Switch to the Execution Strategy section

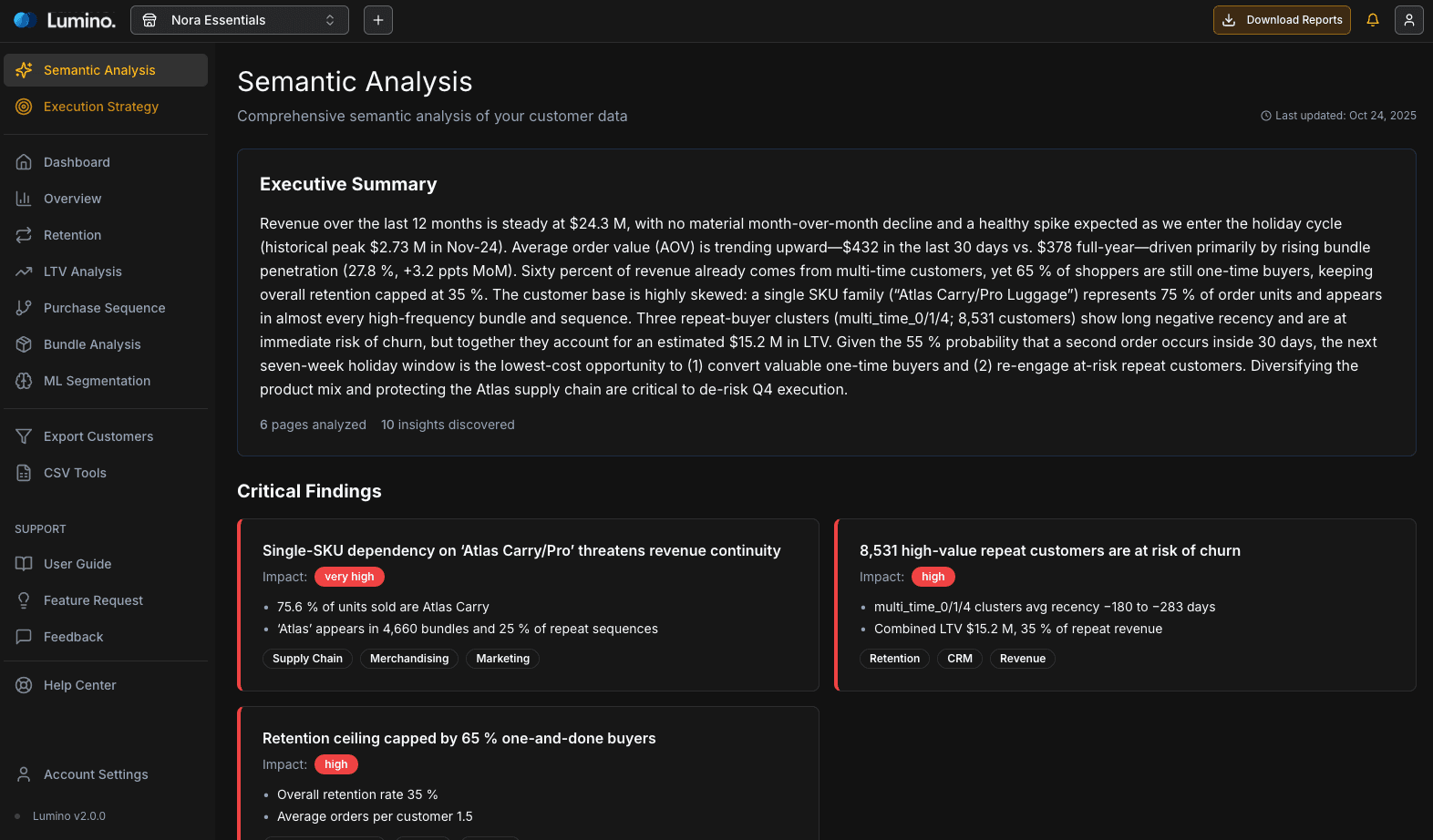click(101, 107)
